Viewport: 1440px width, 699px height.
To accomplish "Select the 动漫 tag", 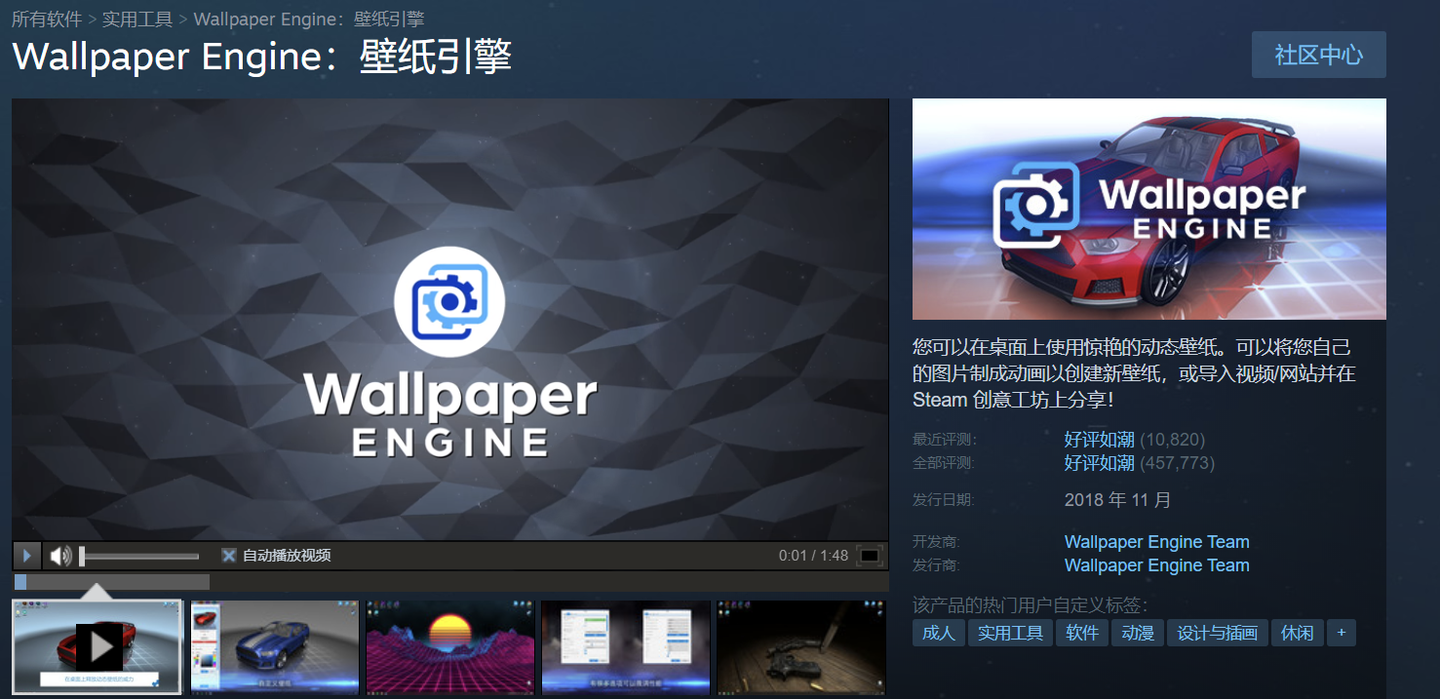I will coord(1138,632).
